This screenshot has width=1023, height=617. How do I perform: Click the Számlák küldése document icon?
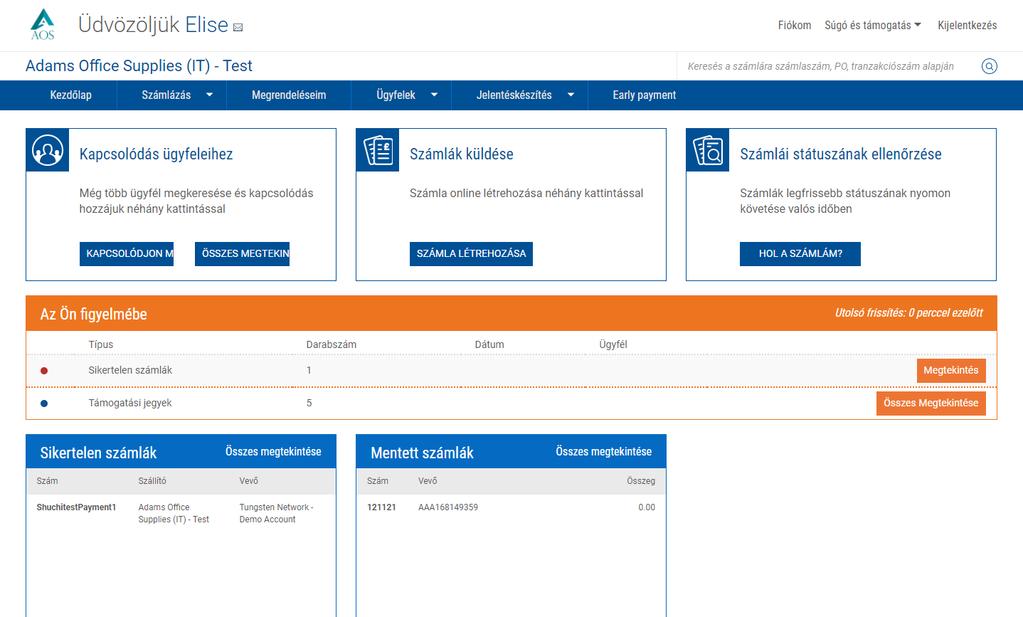378,150
